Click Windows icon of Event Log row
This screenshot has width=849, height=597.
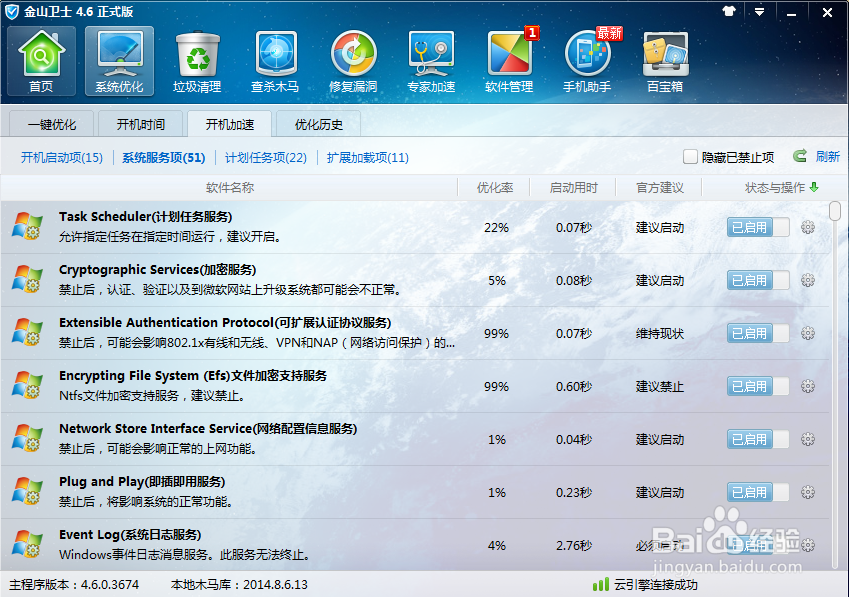pyautogui.click(x=27, y=544)
